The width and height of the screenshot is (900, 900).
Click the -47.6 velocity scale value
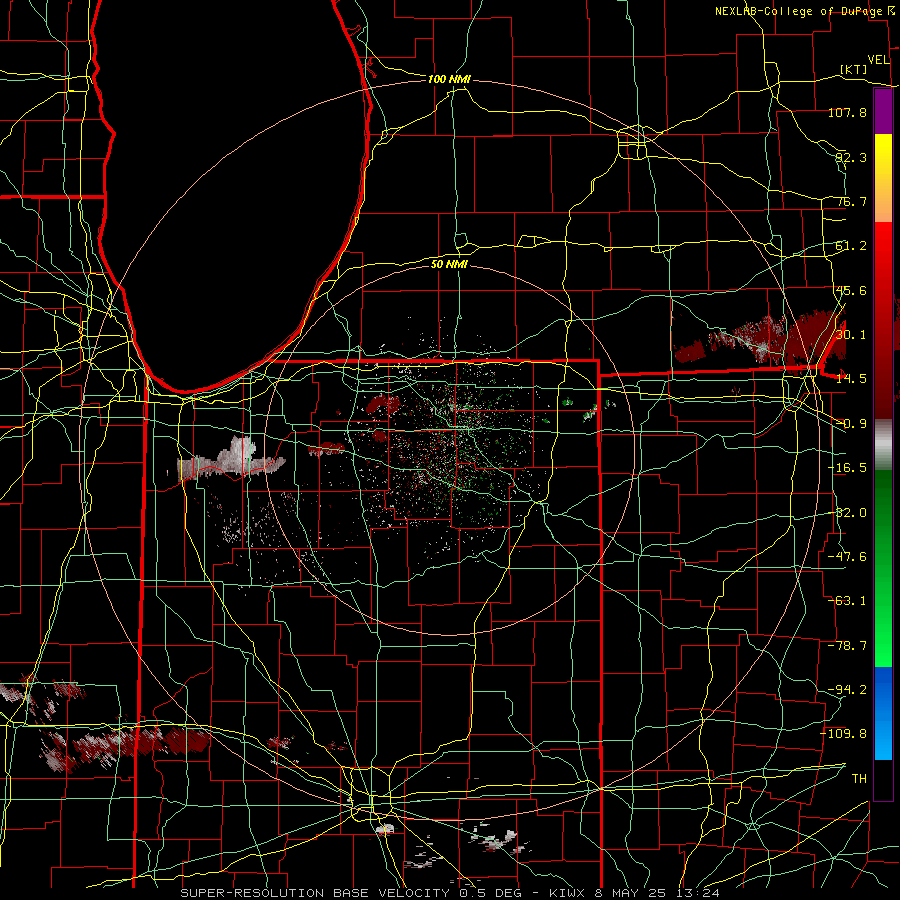847,557
